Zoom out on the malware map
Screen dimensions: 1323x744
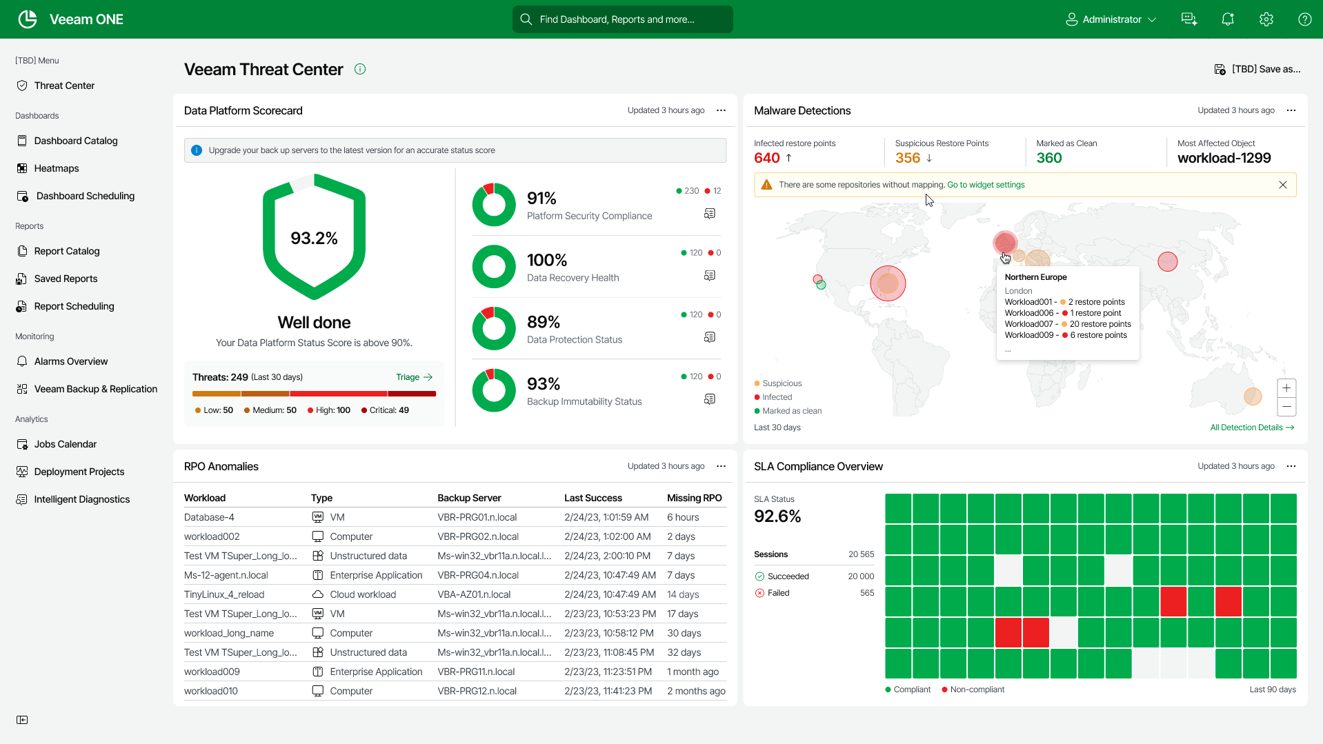coord(1286,407)
